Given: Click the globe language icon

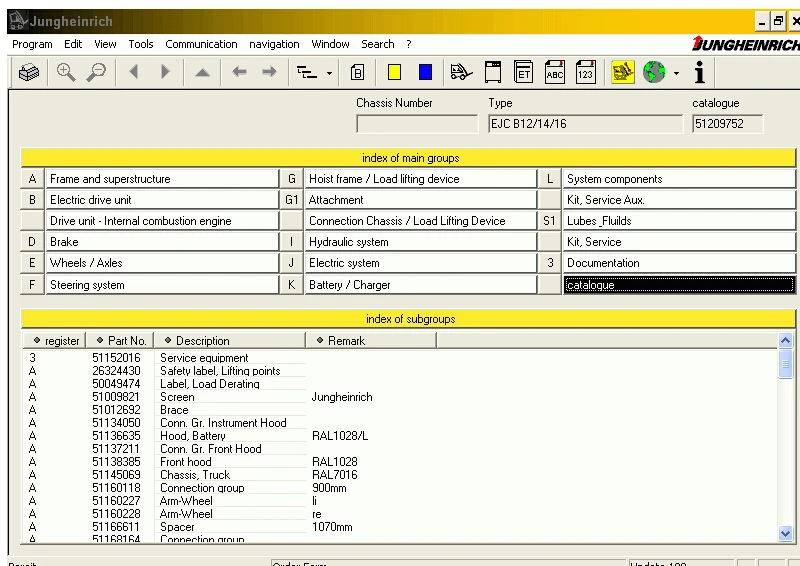Looking at the screenshot, I should coord(654,72).
